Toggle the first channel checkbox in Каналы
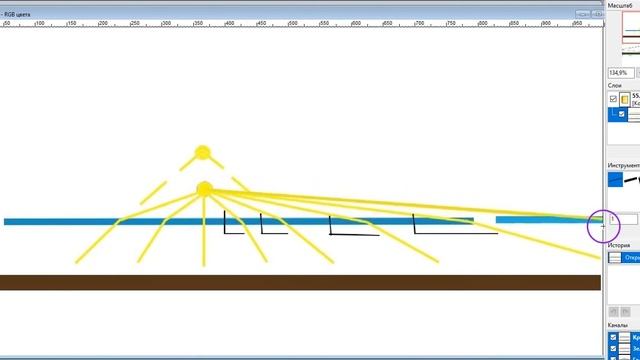Viewport: 640px width, 360px height. tap(613, 338)
